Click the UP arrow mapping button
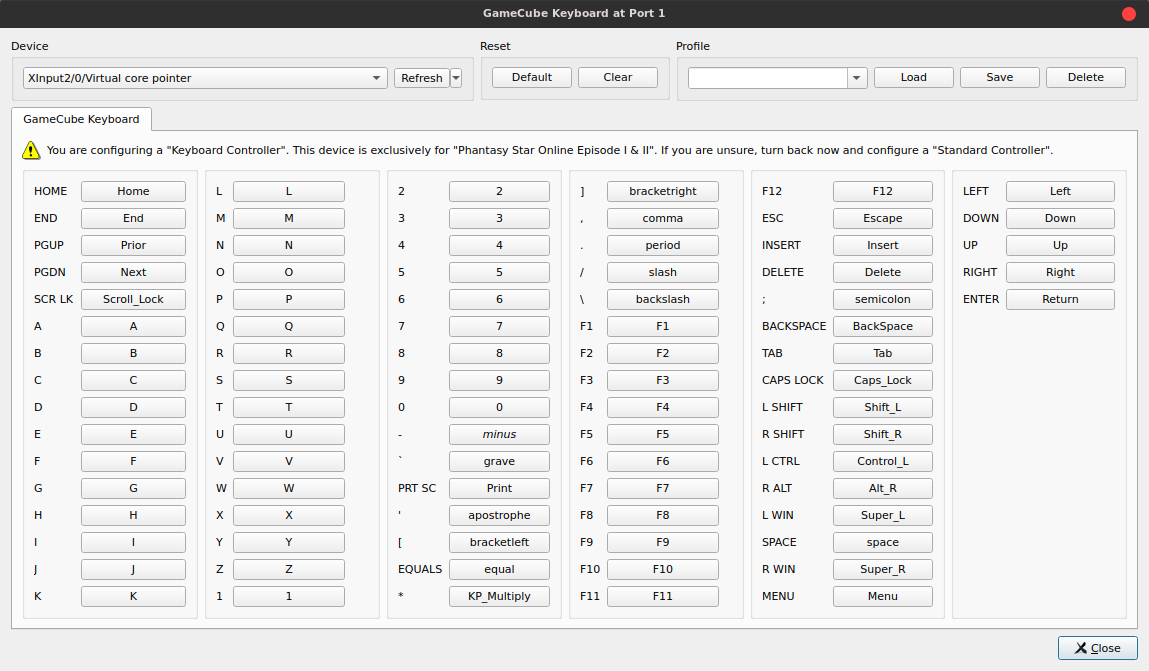 pyautogui.click(x=1060, y=245)
